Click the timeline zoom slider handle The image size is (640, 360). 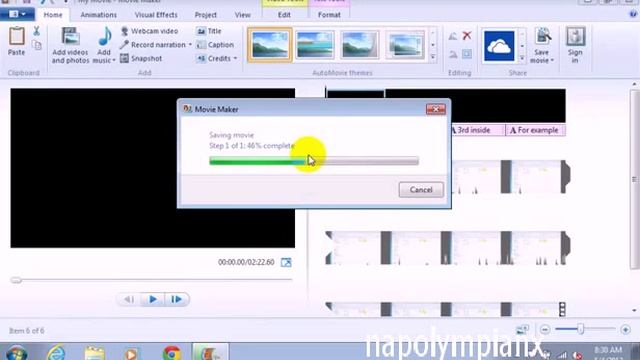coord(580,329)
